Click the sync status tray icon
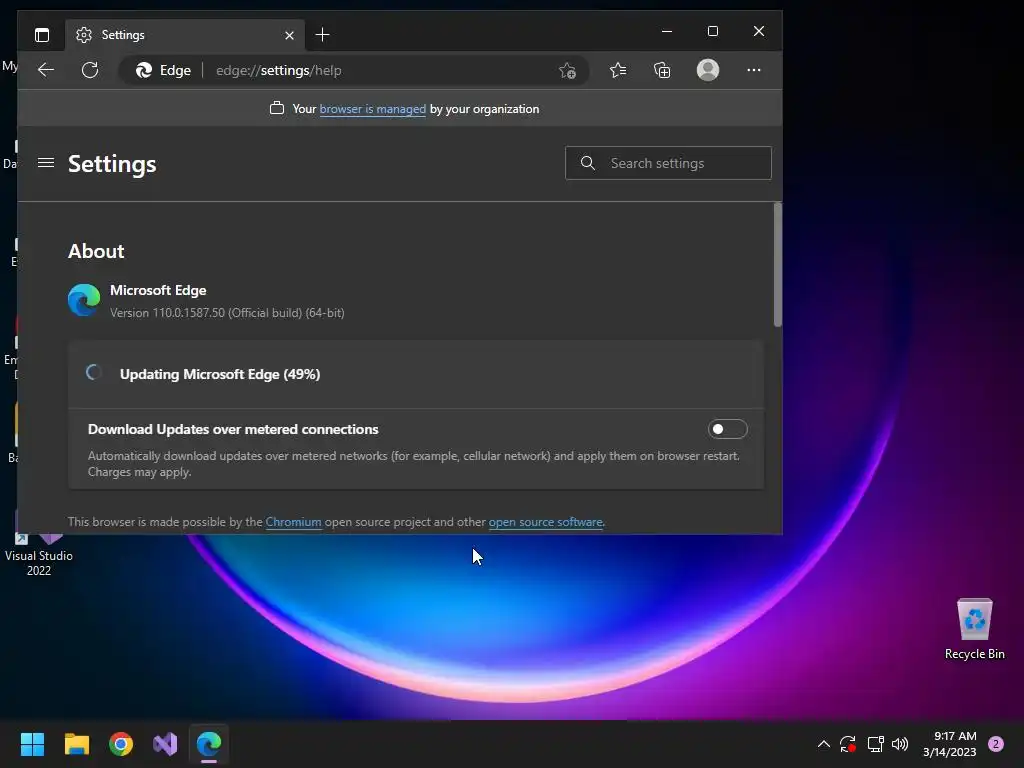 pyautogui.click(x=848, y=744)
